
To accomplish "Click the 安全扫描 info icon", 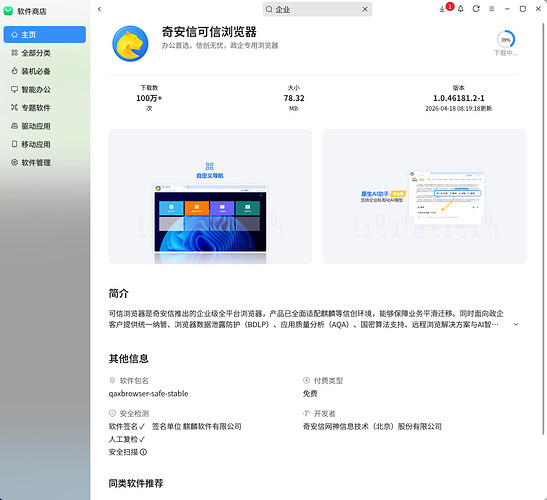I will pos(143,452).
